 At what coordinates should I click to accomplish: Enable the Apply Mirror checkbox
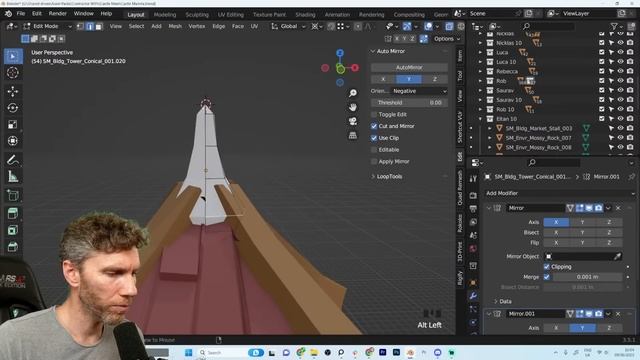tap(374, 162)
